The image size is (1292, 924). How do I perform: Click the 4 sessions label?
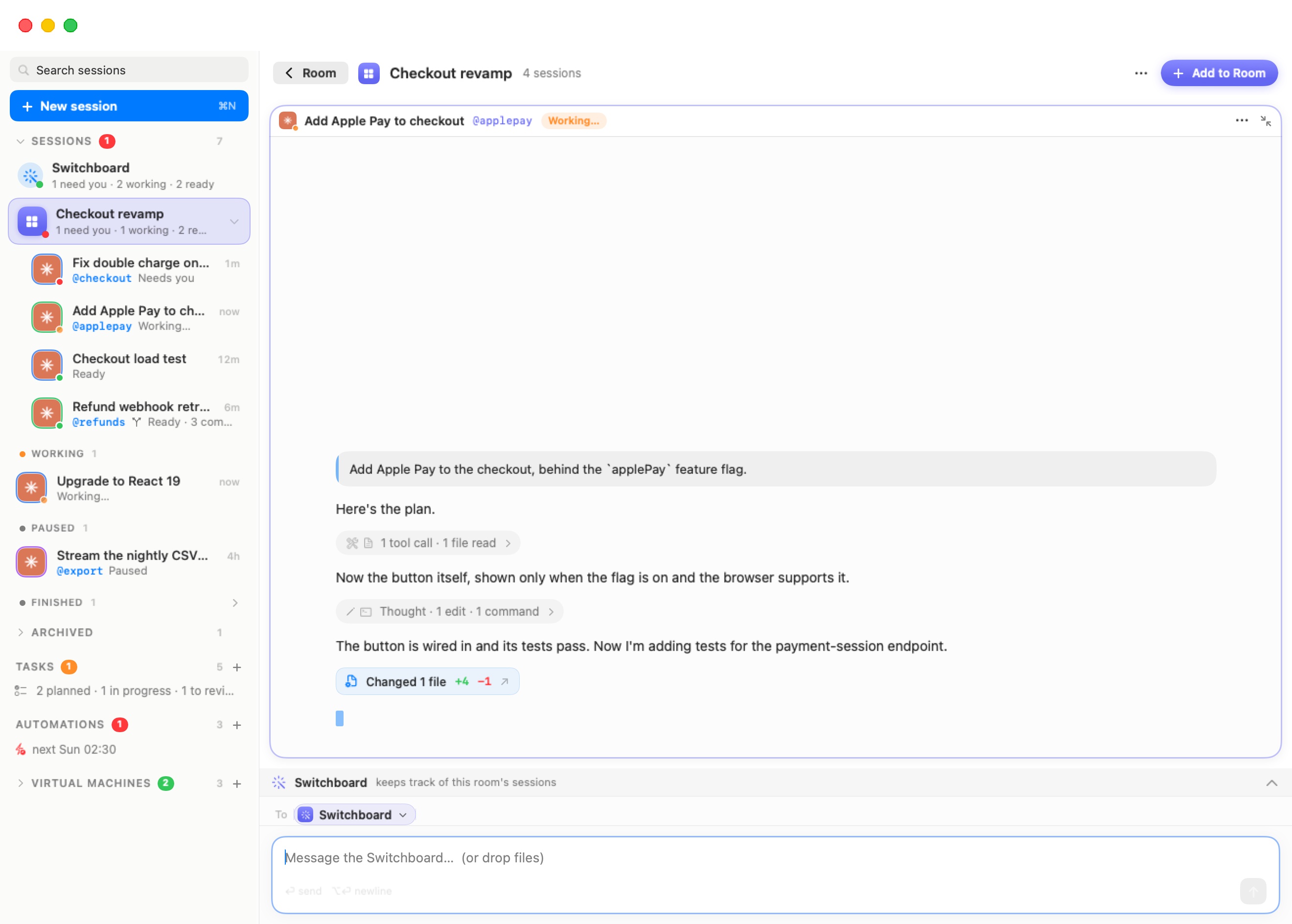tap(552, 73)
